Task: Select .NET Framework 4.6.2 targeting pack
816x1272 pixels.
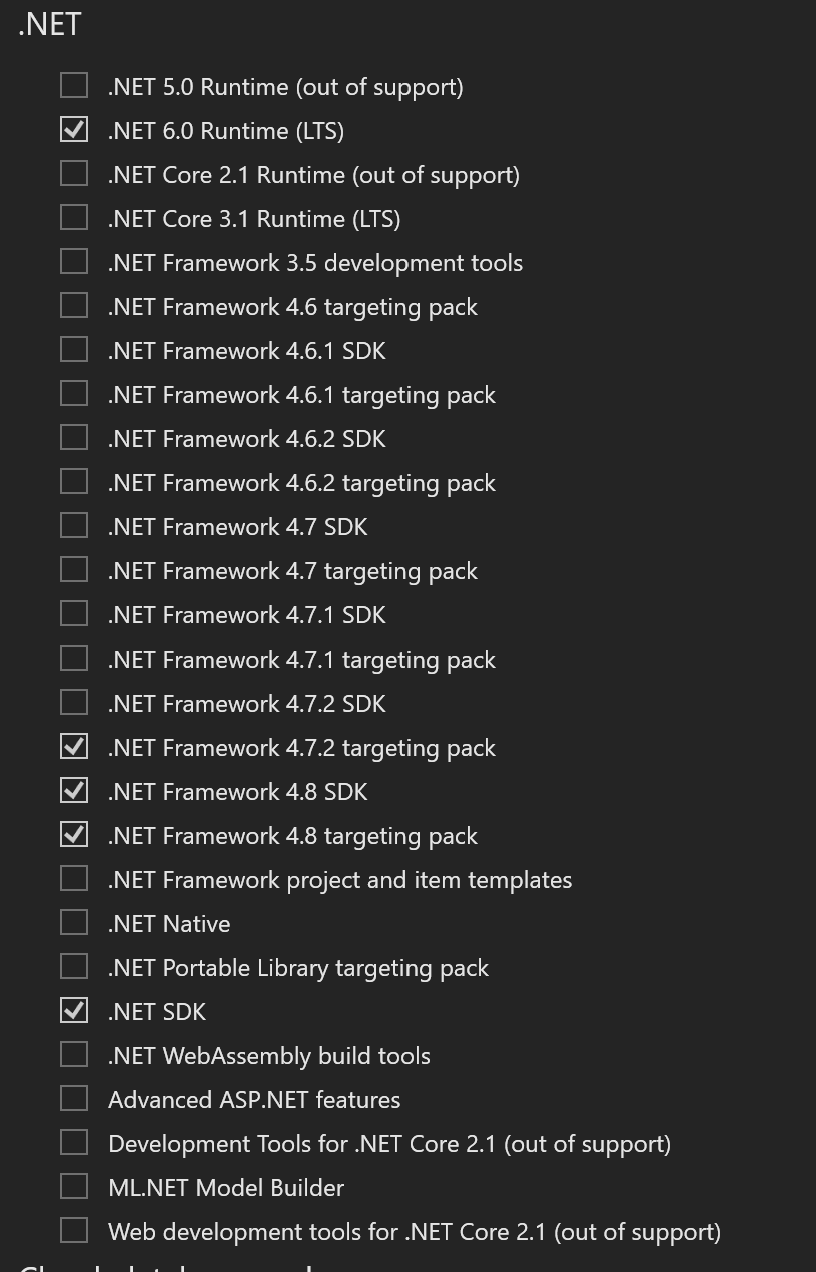Action: click(x=74, y=482)
